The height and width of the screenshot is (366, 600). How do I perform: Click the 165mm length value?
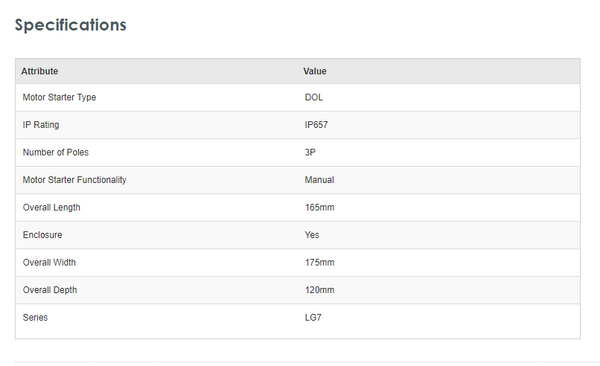point(320,208)
